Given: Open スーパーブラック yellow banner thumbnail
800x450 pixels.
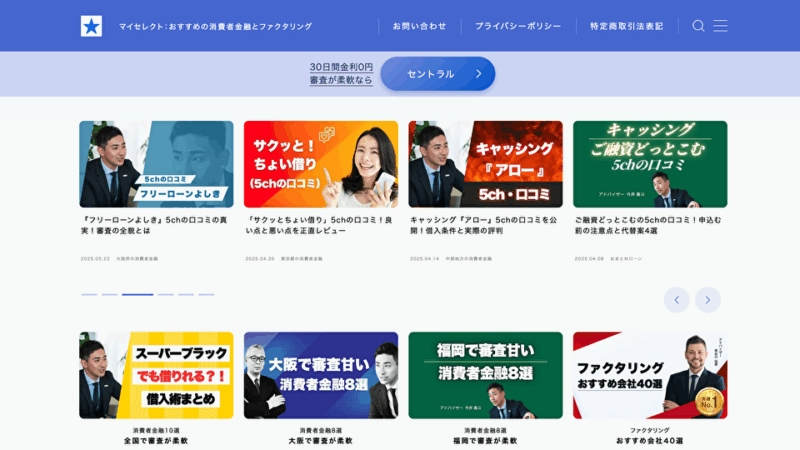Looking at the screenshot, I should 156,376.
